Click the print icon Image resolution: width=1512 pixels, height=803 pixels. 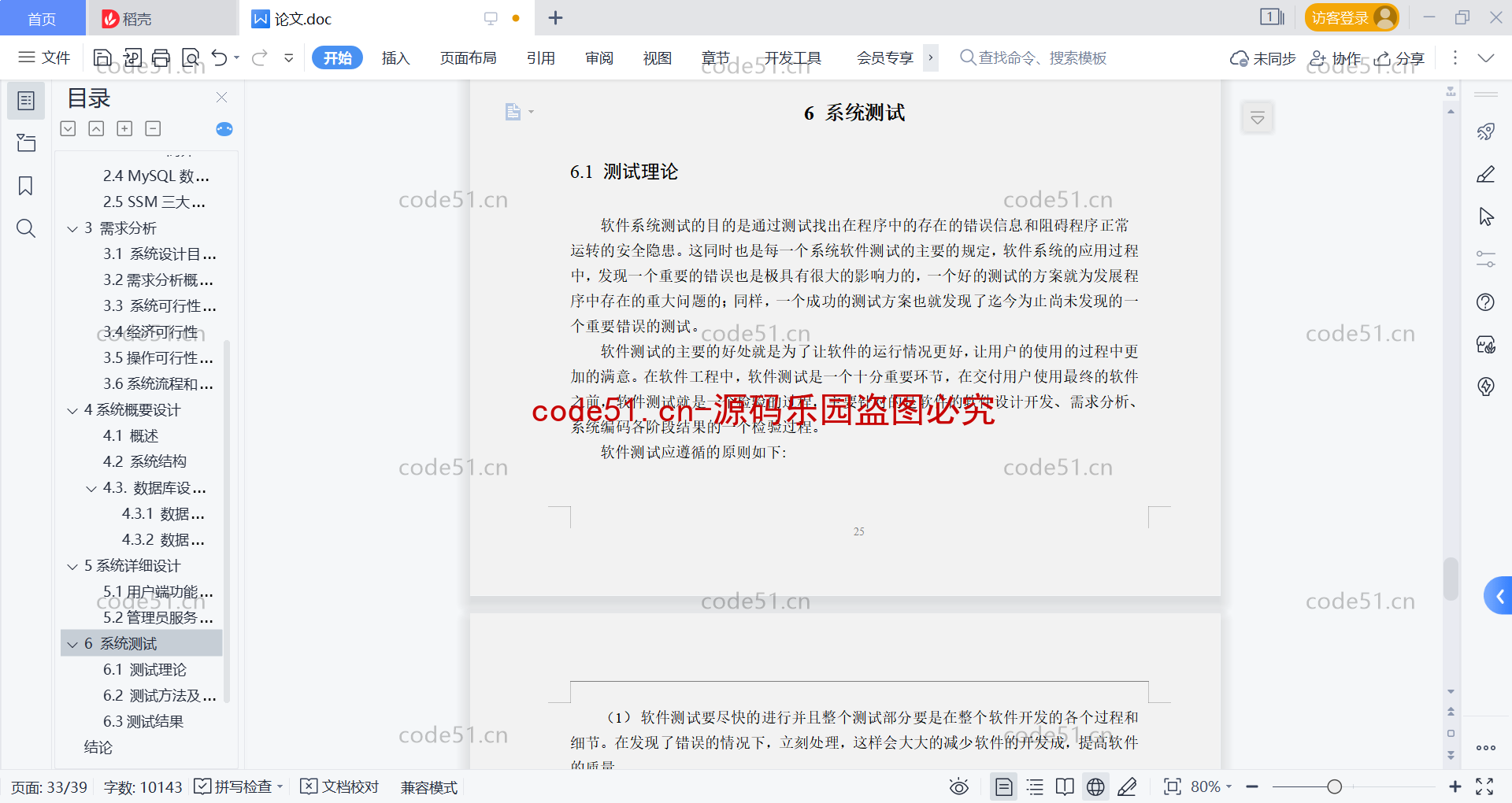(x=161, y=57)
